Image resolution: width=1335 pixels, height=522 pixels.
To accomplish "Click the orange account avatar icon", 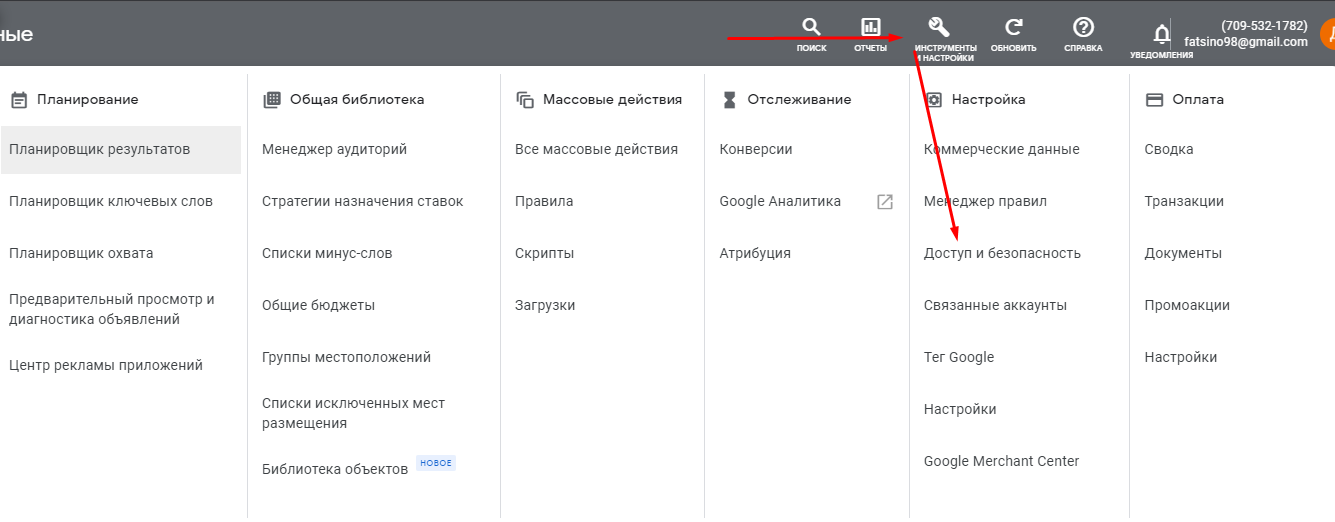I will point(1326,33).
